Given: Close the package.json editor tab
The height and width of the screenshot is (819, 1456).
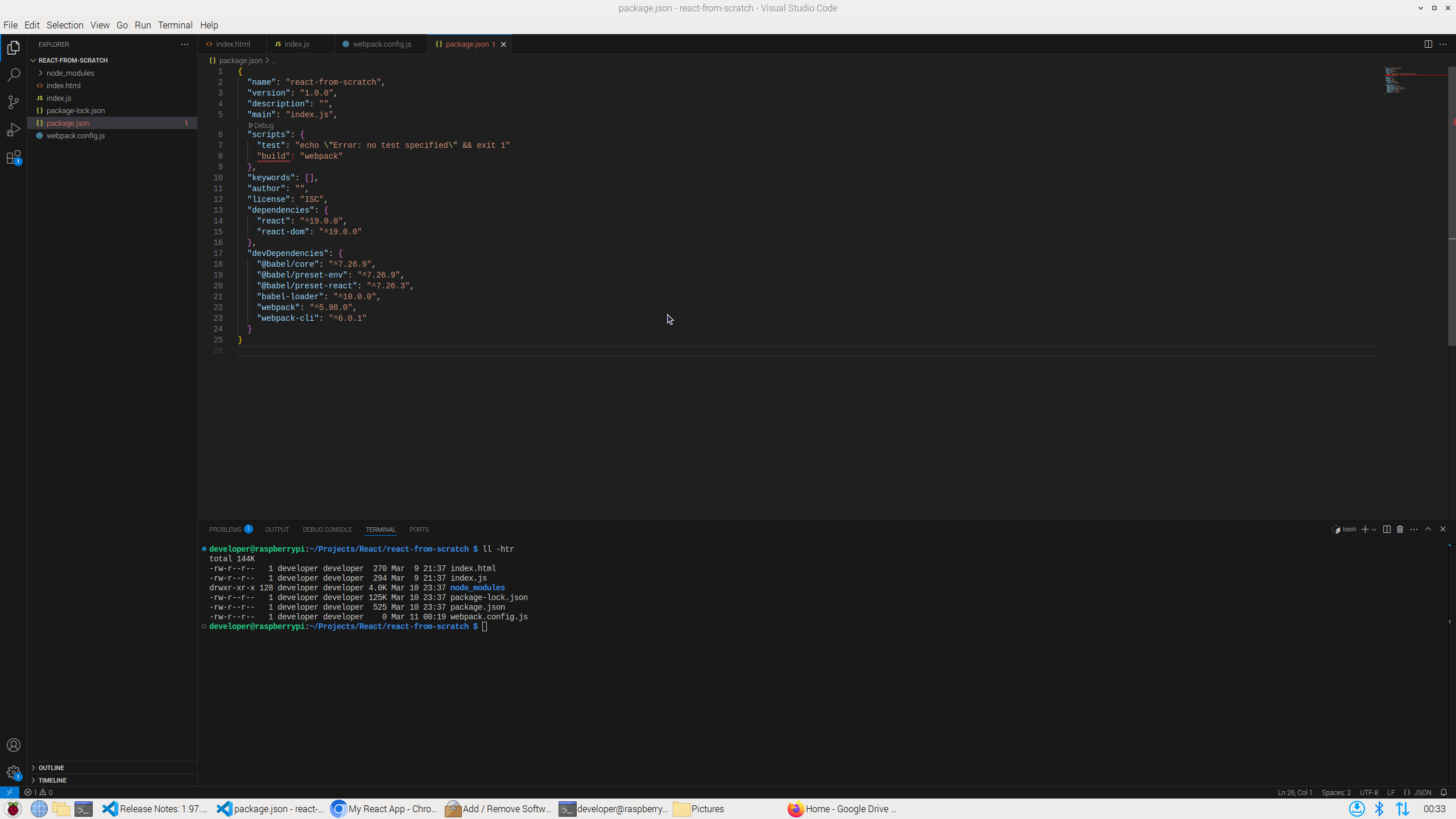Looking at the screenshot, I should [x=503, y=44].
